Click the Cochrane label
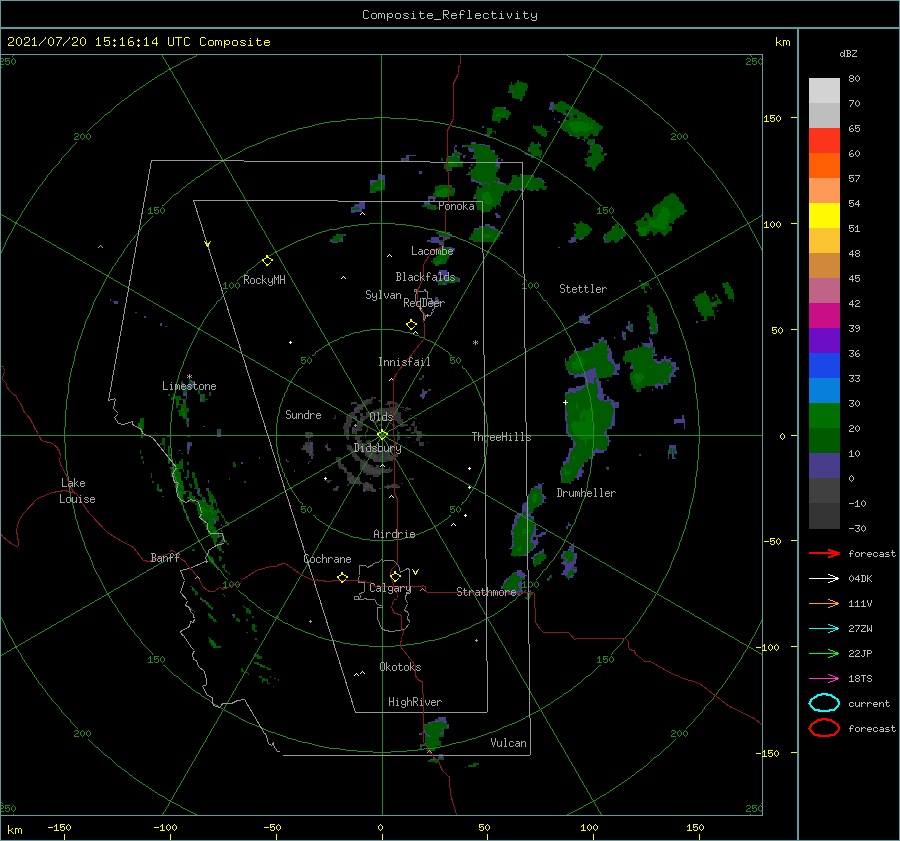 coord(327,559)
